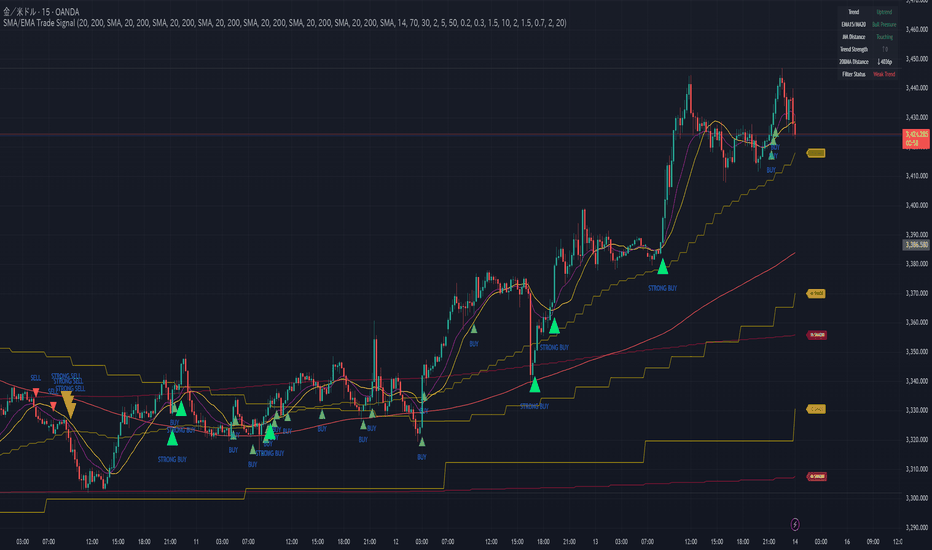Image resolution: width=932 pixels, height=550 pixels.
Task: Click the 3,400.000 price axis label
Action: coord(917,205)
